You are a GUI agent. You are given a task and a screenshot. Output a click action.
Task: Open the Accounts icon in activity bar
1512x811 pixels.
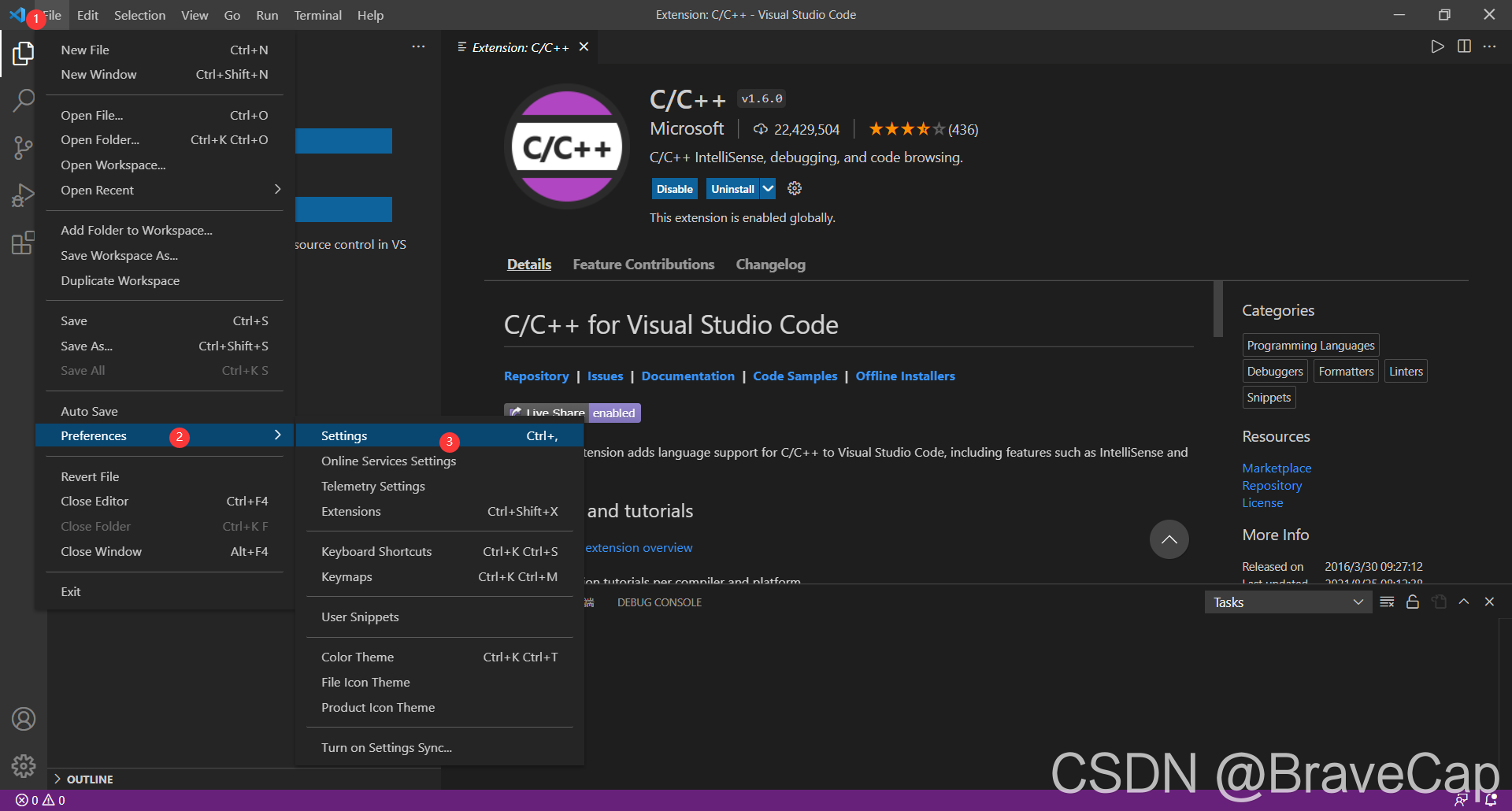pyautogui.click(x=24, y=719)
